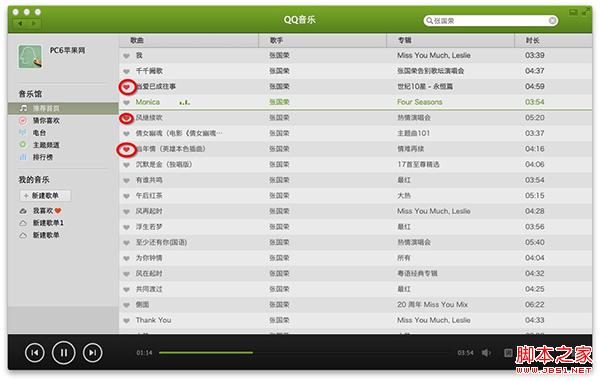Unlike 当爱已成往事 via red heart

pyautogui.click(x=126, y=87)
